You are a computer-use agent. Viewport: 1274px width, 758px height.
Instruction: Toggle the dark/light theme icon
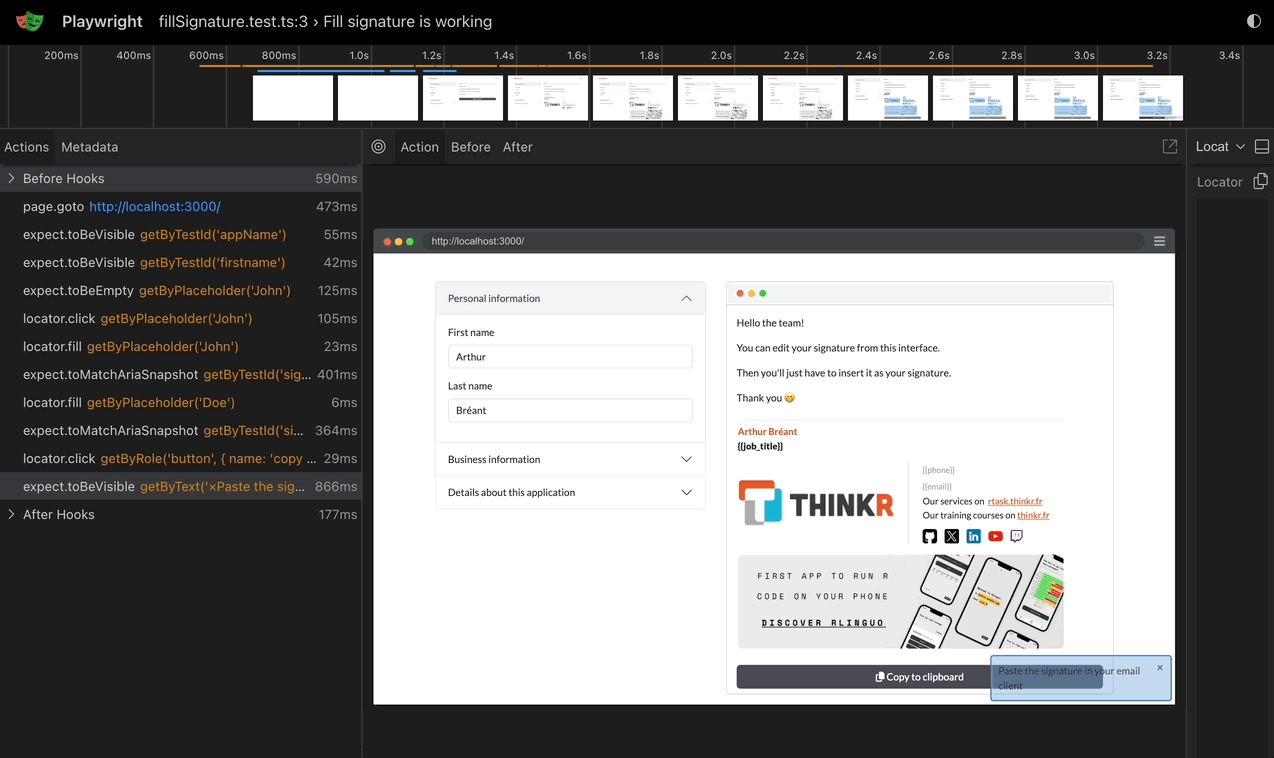coord(1253,21)
